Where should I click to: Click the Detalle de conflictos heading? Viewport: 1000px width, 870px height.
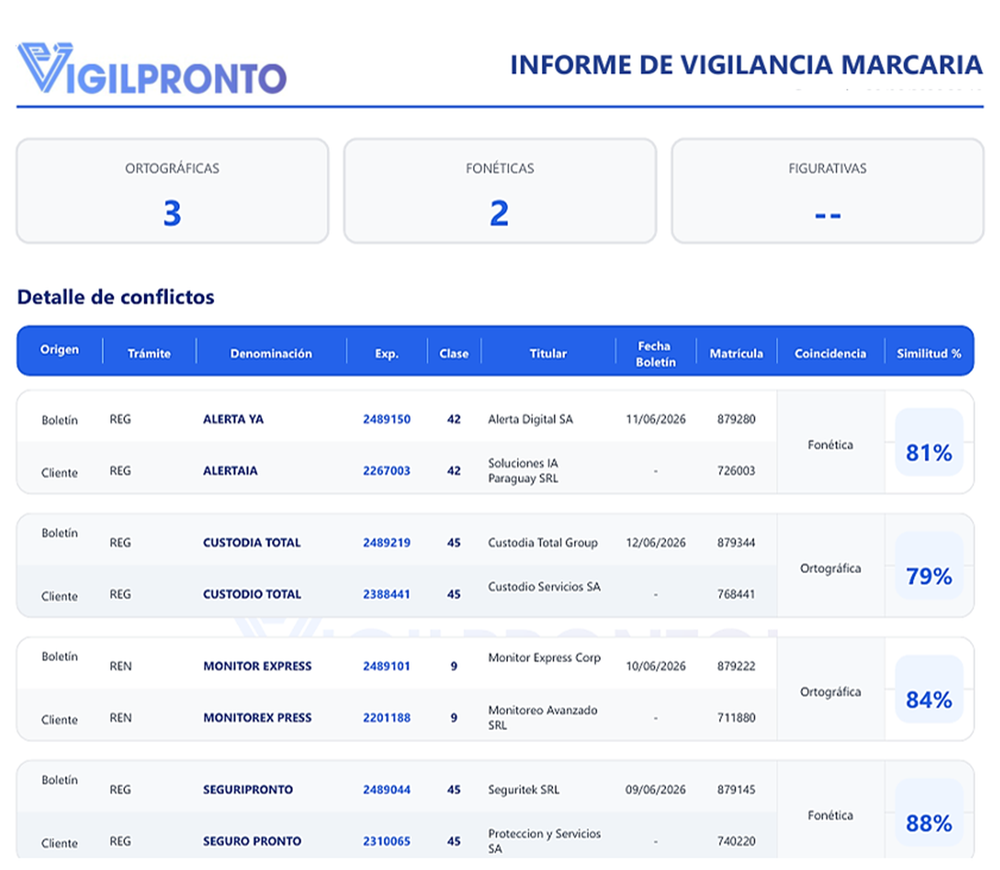click(x=115, y=297)
